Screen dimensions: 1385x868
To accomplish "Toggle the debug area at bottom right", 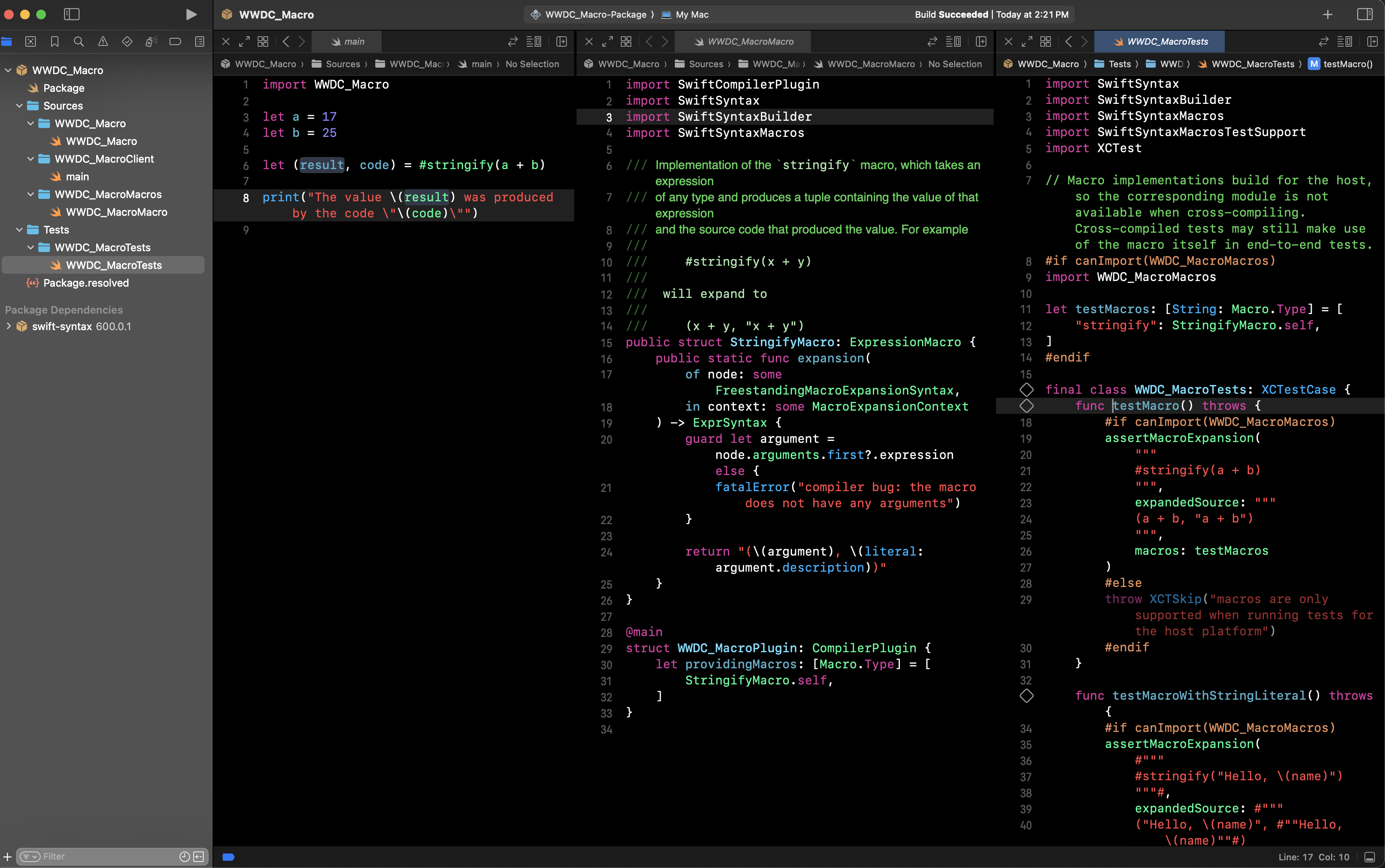I will [1370, 857].
